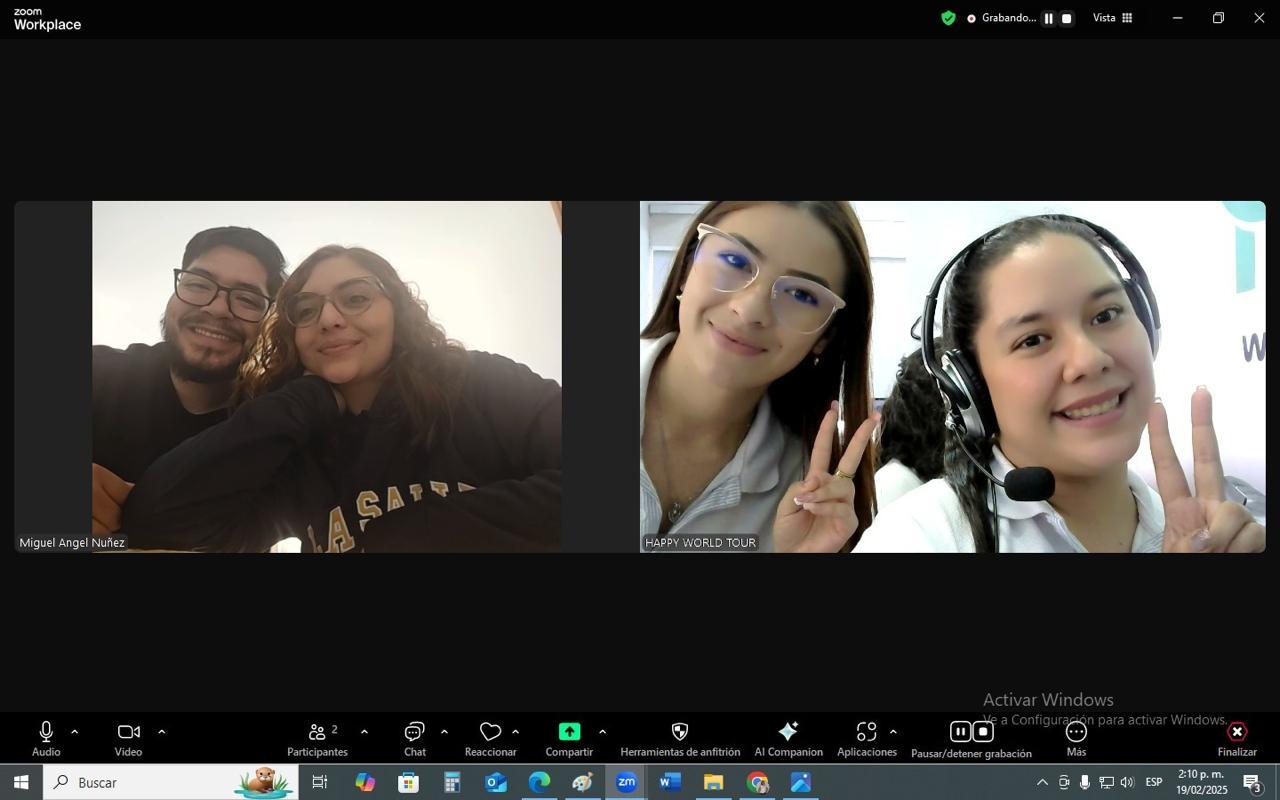Open the notification center icon

pos(1252,782)
